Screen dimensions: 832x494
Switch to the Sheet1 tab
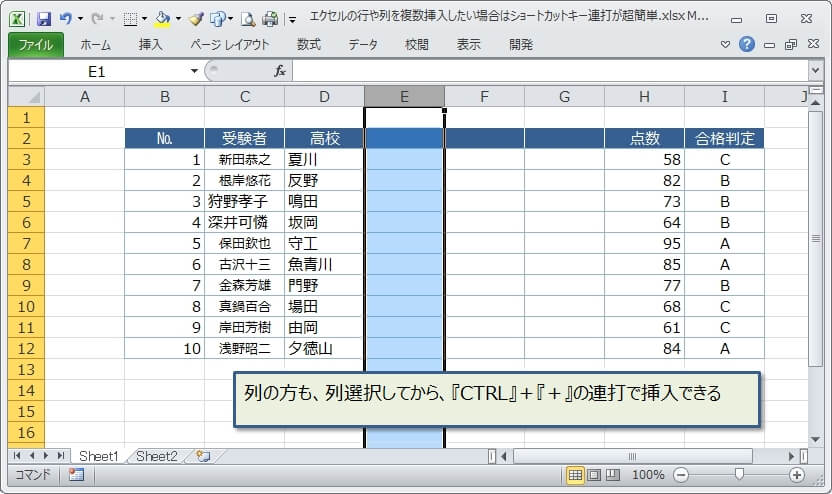click(98, 456)
